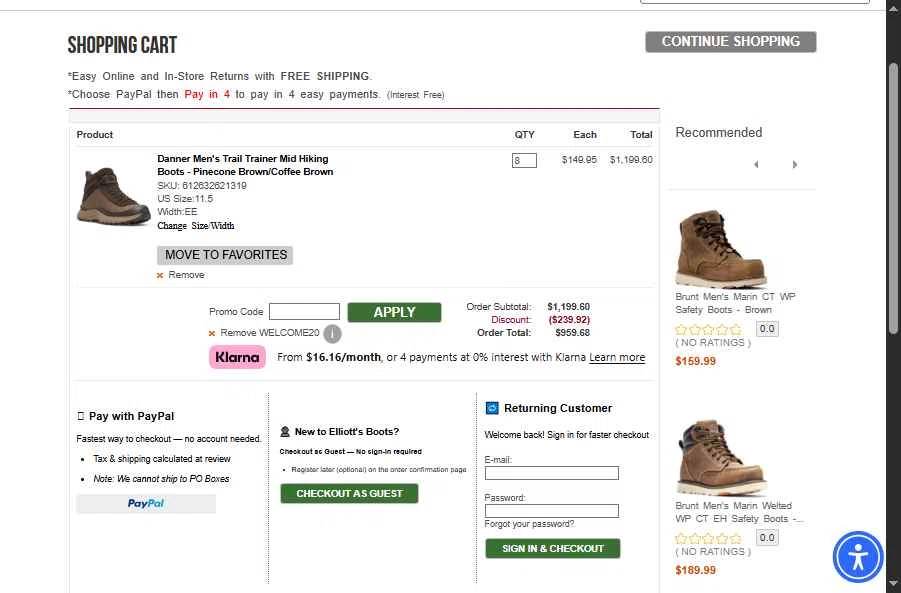Screen dimensions: 901x593
Task: Click the page scrollbar down arrow
Action: (x=893, y=584)
